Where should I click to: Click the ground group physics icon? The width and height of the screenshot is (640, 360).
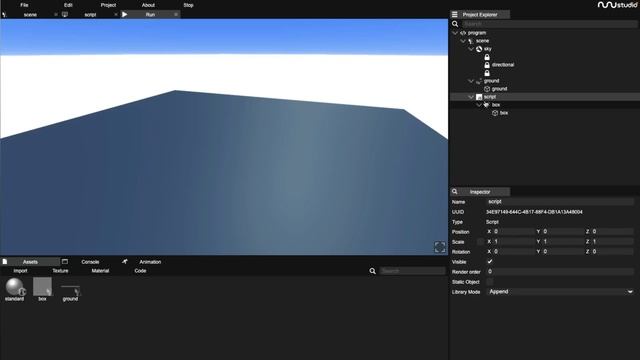[x=479, y=81]
